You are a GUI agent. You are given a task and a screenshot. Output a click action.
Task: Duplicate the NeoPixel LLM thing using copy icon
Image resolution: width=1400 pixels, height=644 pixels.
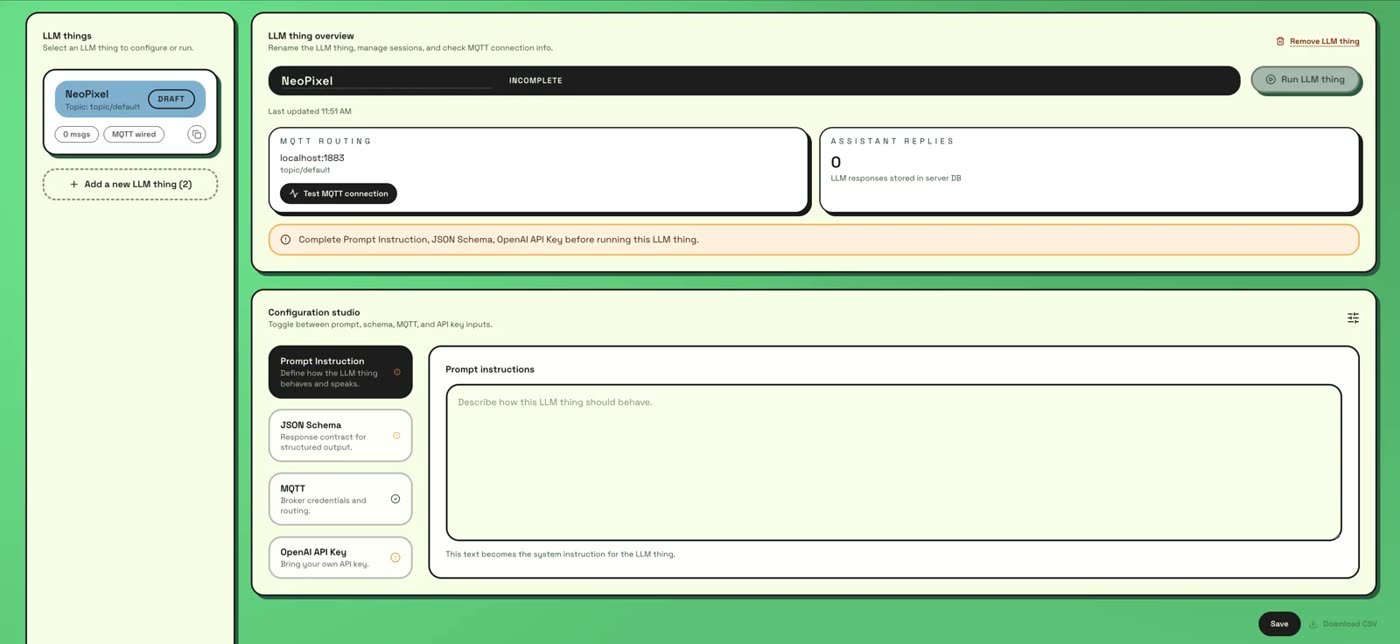197,134
